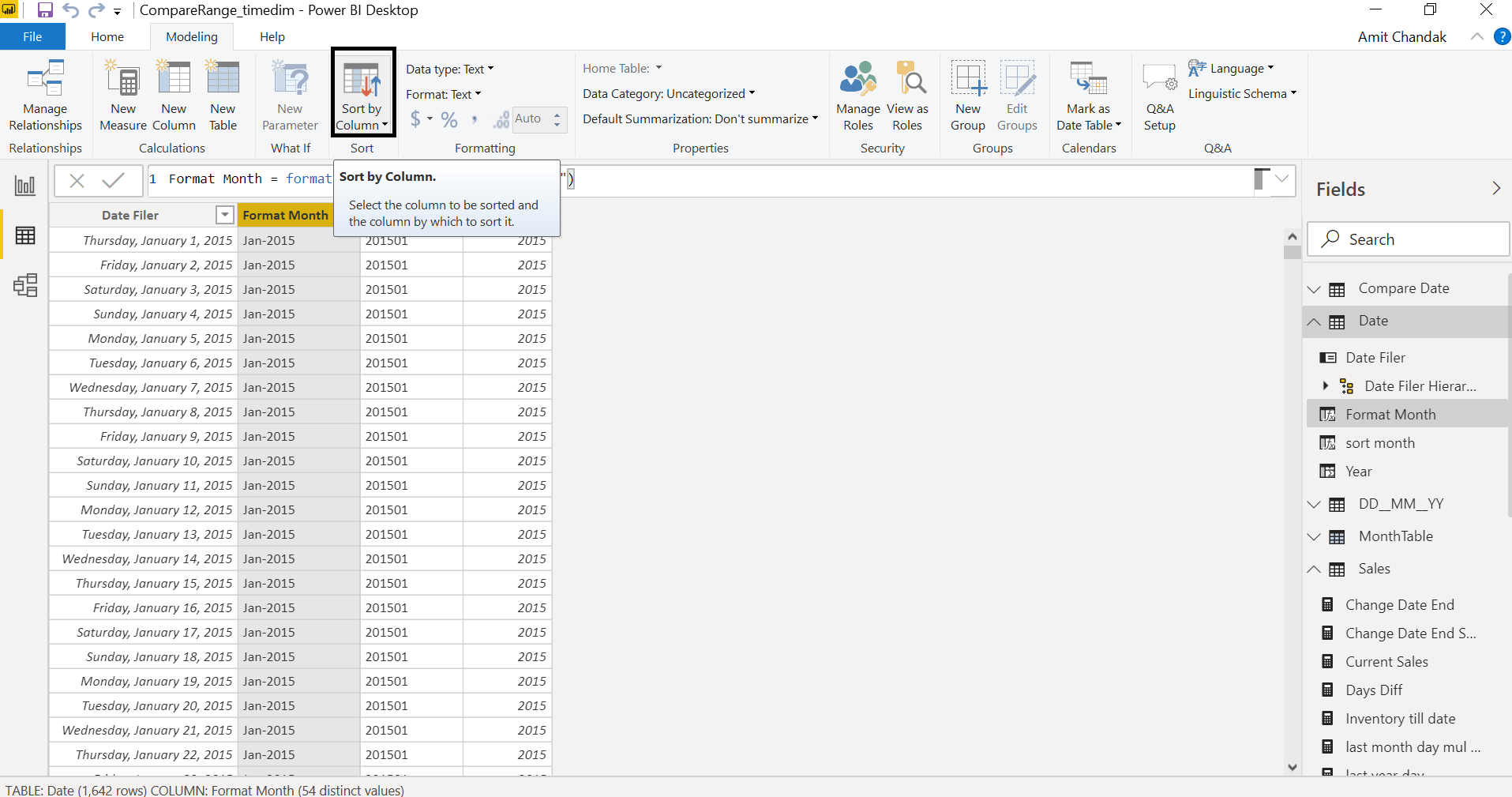Open the Date Filer column filter dropdown

pyautogui.click(x=225, y=215)
